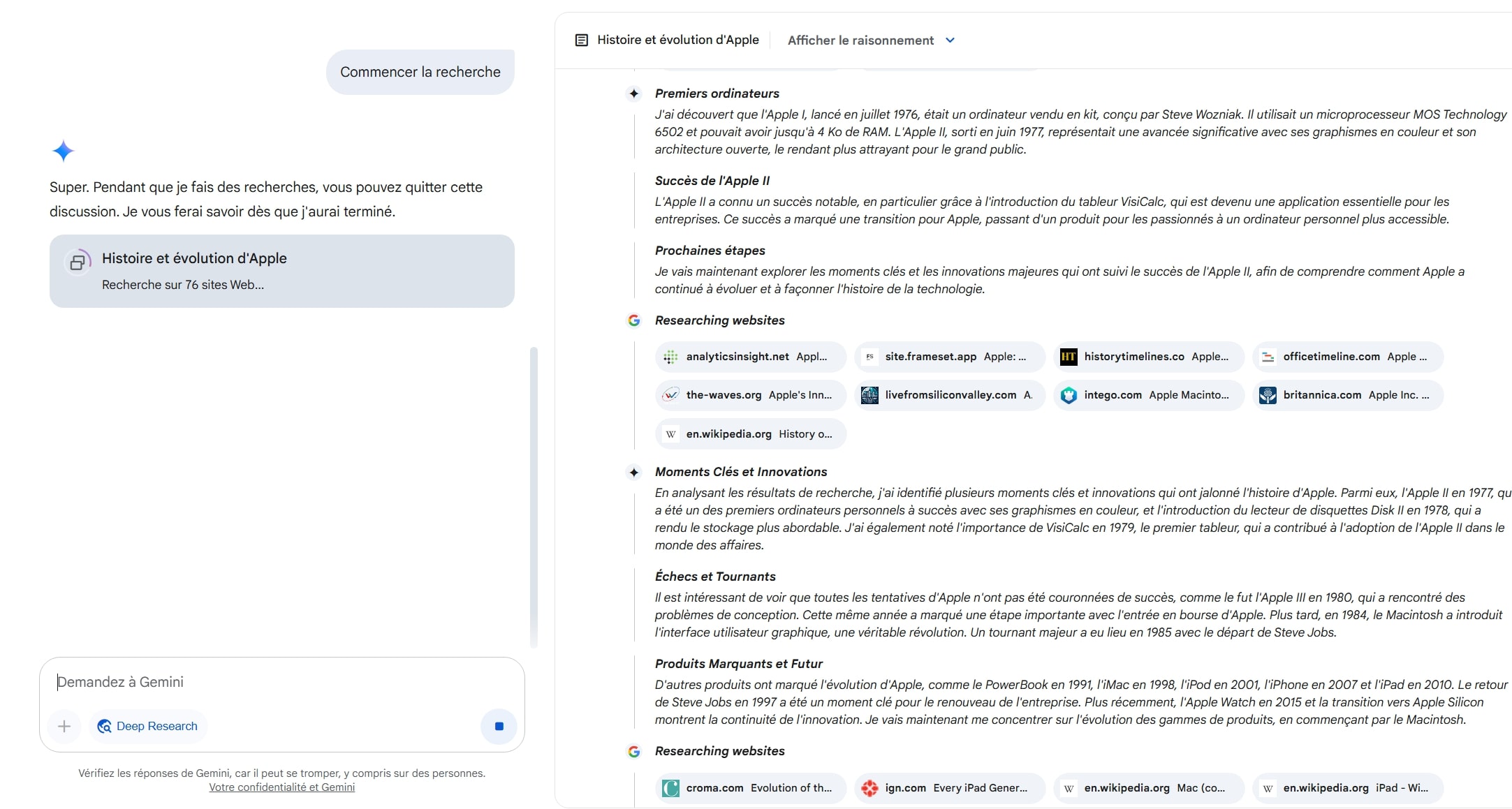
Task: Click the Moments Clés et Innovations heading
Action: click(x=740, y=472)
